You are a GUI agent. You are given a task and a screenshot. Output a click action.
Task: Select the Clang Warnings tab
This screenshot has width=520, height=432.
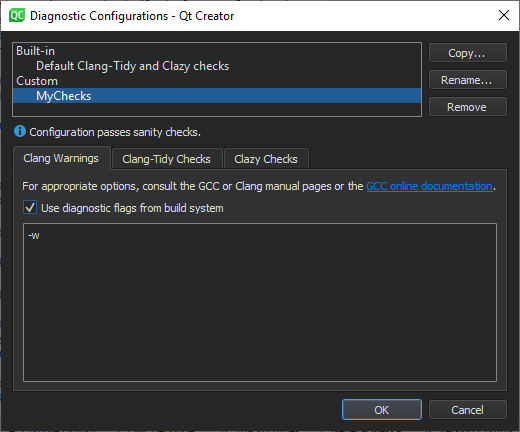pos(61,158)
